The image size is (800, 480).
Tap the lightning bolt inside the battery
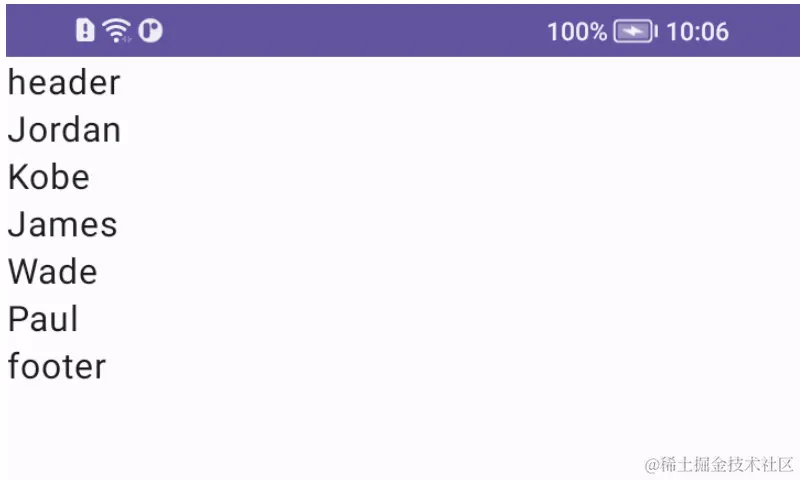[633, 32]
